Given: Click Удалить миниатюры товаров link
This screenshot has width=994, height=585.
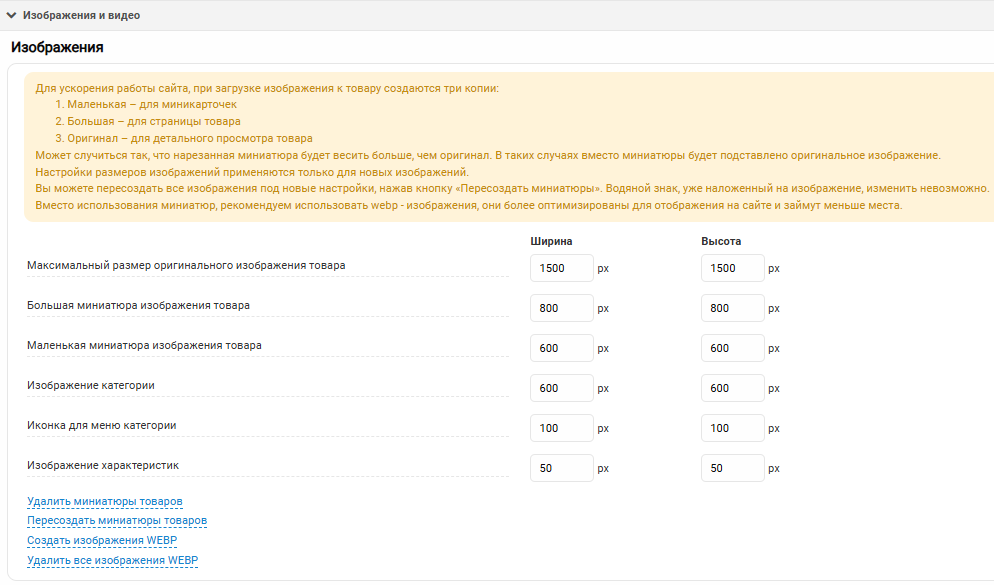Looking at the screenshot, I should 105,501.
